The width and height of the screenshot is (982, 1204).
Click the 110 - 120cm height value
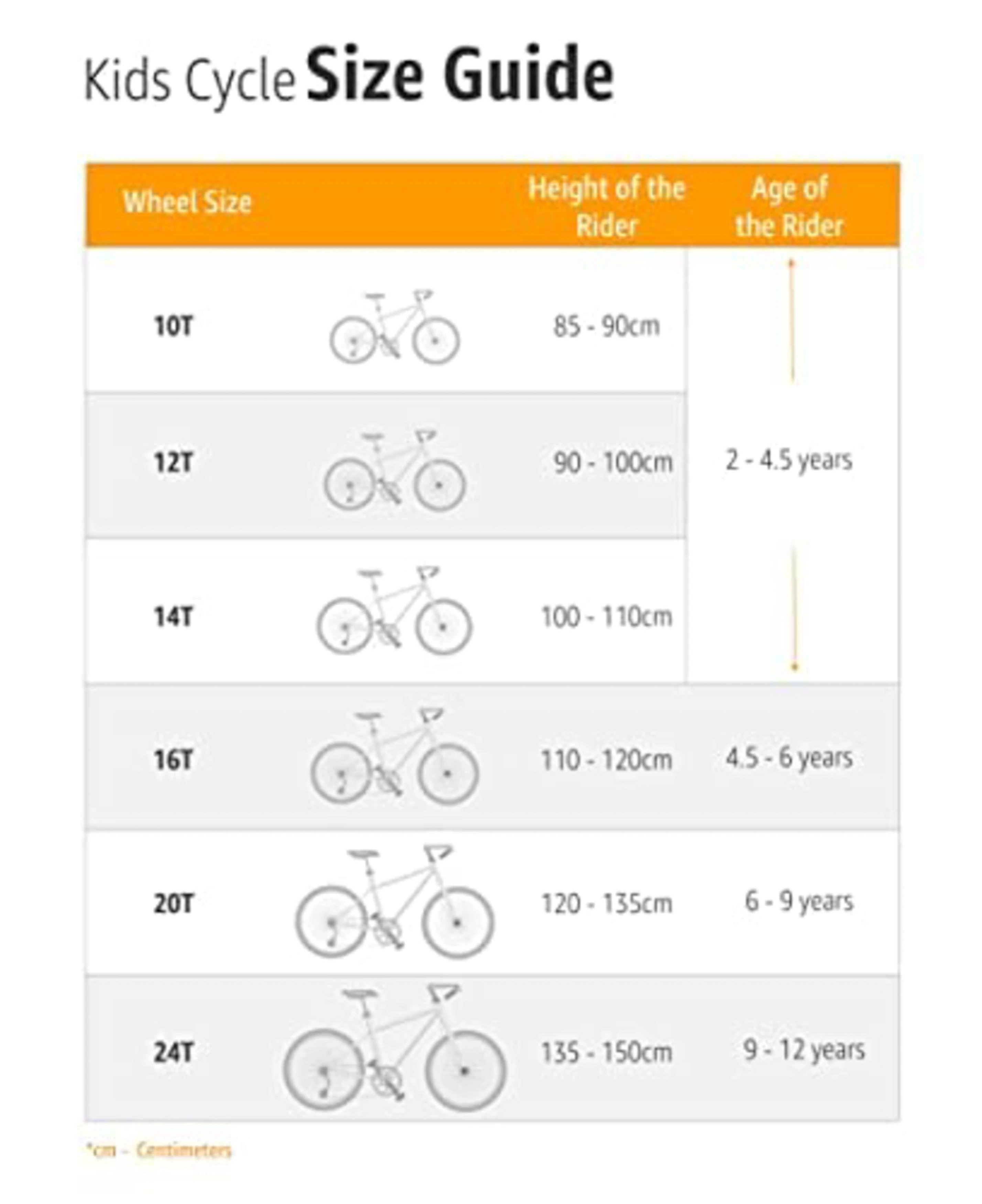(x=607, y=760)
